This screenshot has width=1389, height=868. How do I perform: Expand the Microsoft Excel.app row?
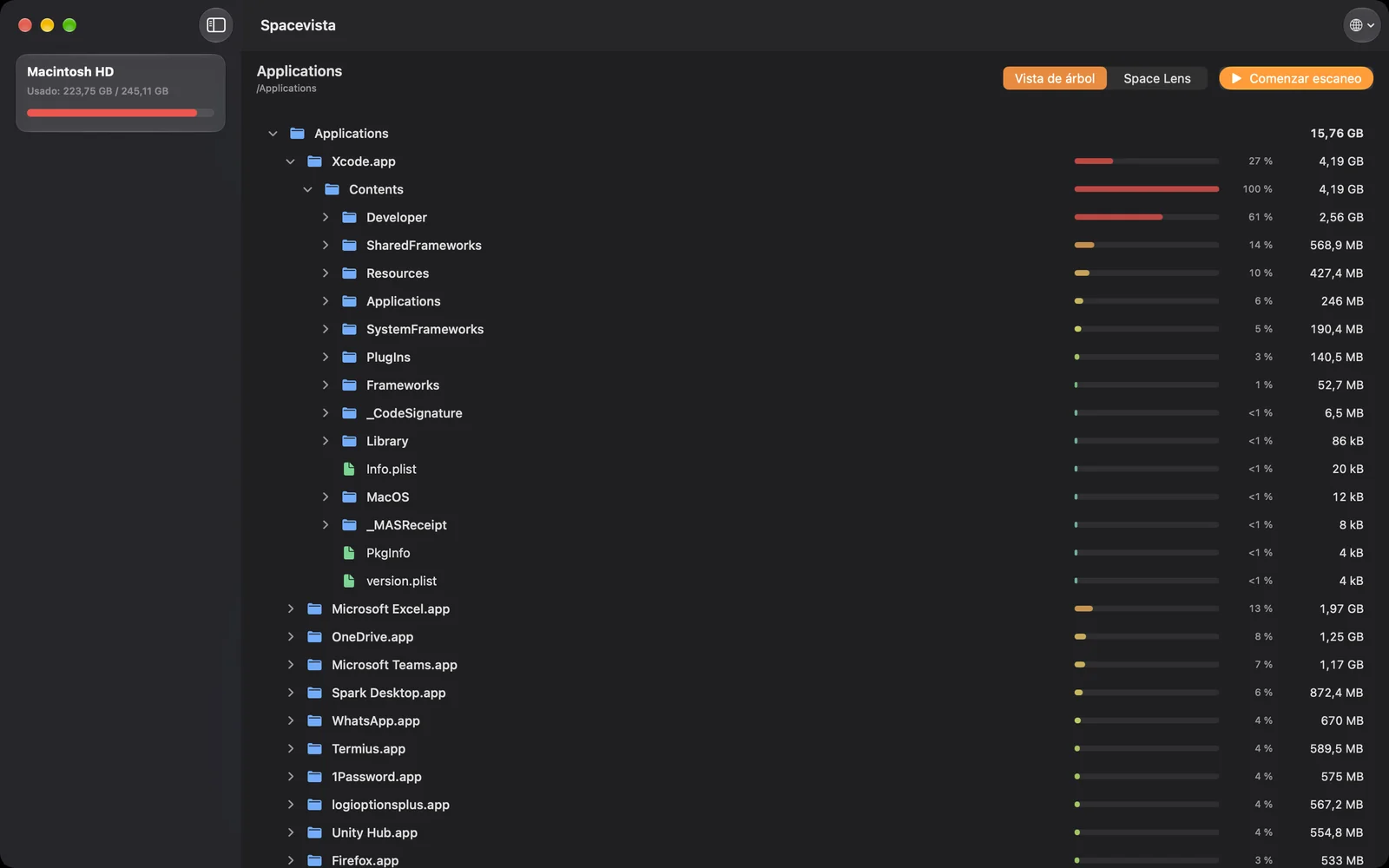coord(291,608)
